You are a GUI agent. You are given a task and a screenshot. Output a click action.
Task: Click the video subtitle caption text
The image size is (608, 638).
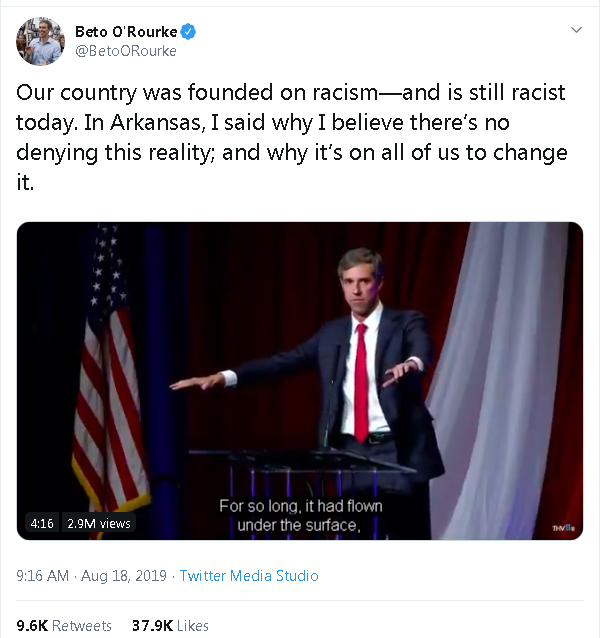pos(300,516)
